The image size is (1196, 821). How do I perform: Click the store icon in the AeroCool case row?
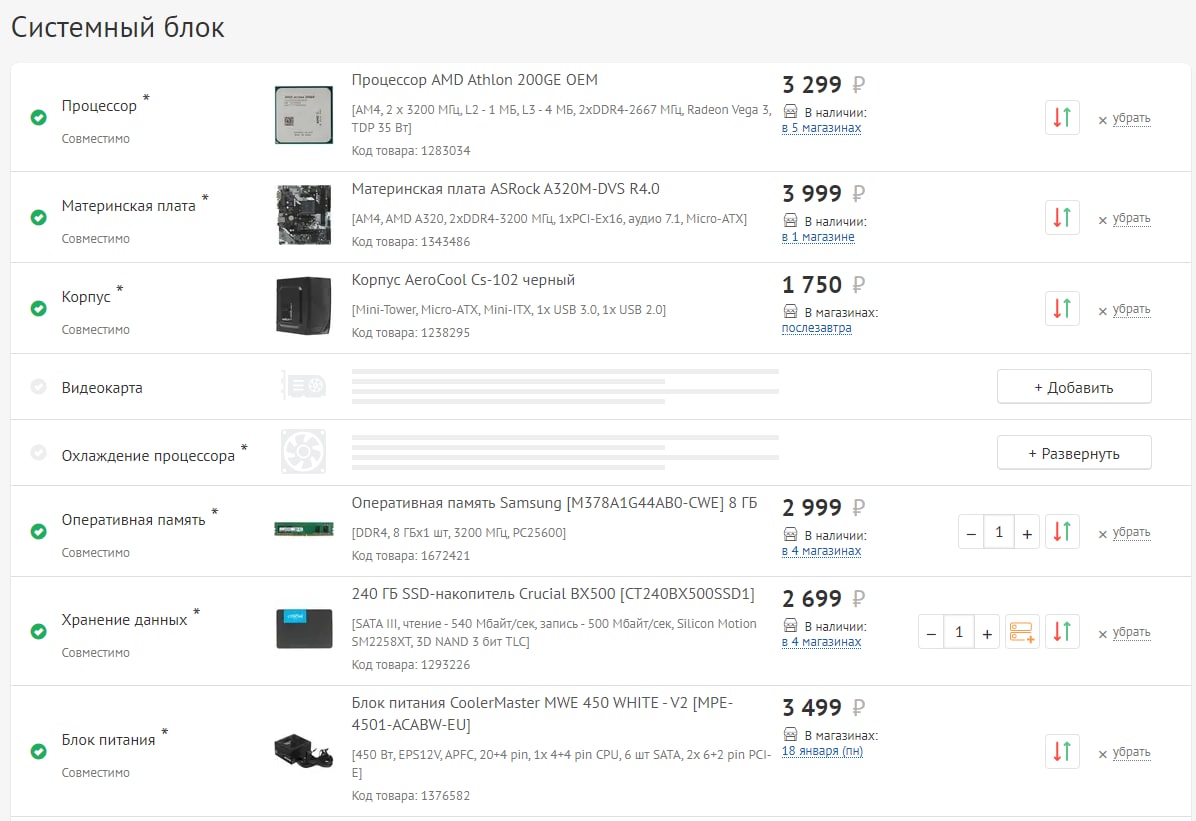coord(790,312)
